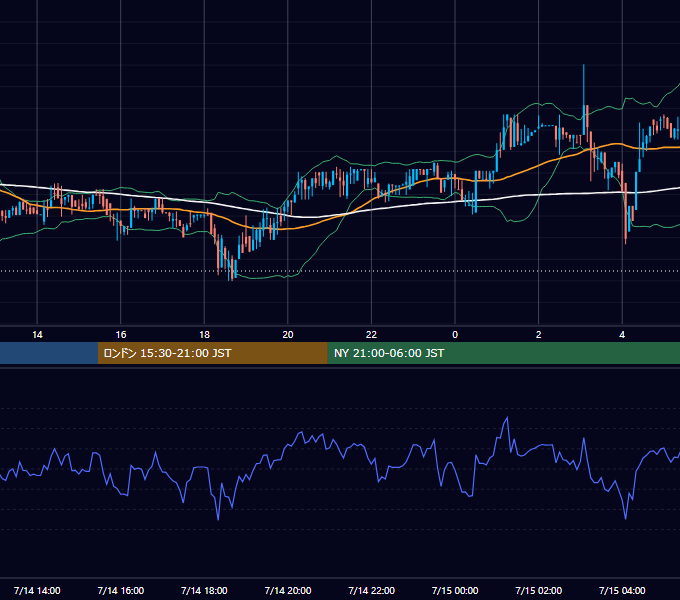The image size is (680, 600).
Task: Click the white dotted horizontal price line
Action: [340, 271]
